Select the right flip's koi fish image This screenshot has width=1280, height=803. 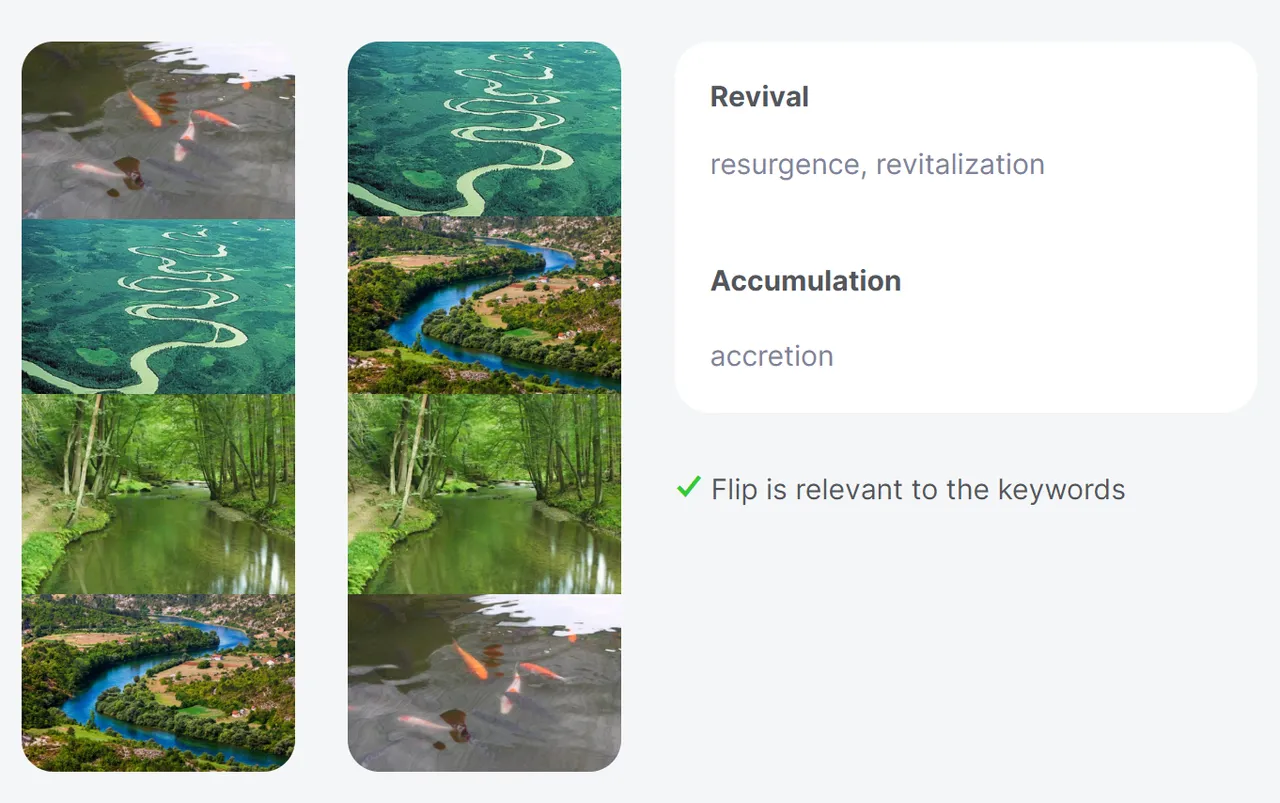point(484,683)
